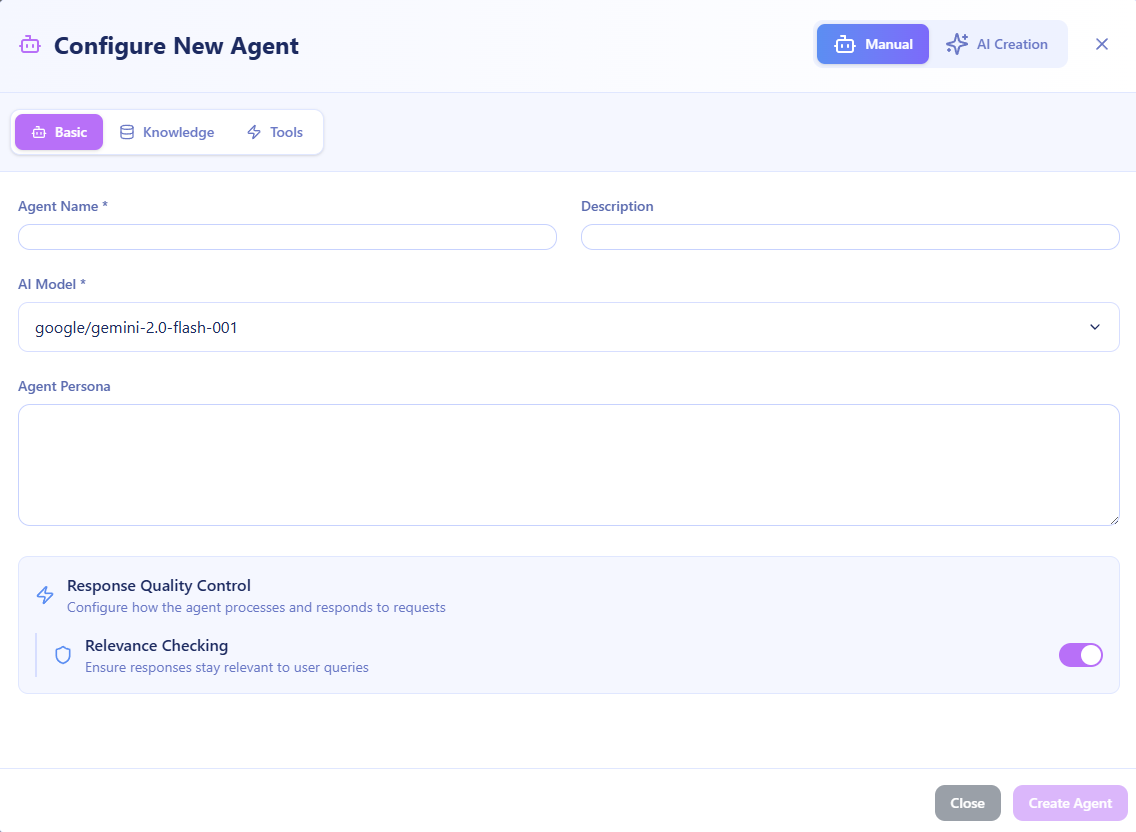Screen dimensions: 1136x832
Task: Click the Agent Persona label
Action: (x=64, y=386)
